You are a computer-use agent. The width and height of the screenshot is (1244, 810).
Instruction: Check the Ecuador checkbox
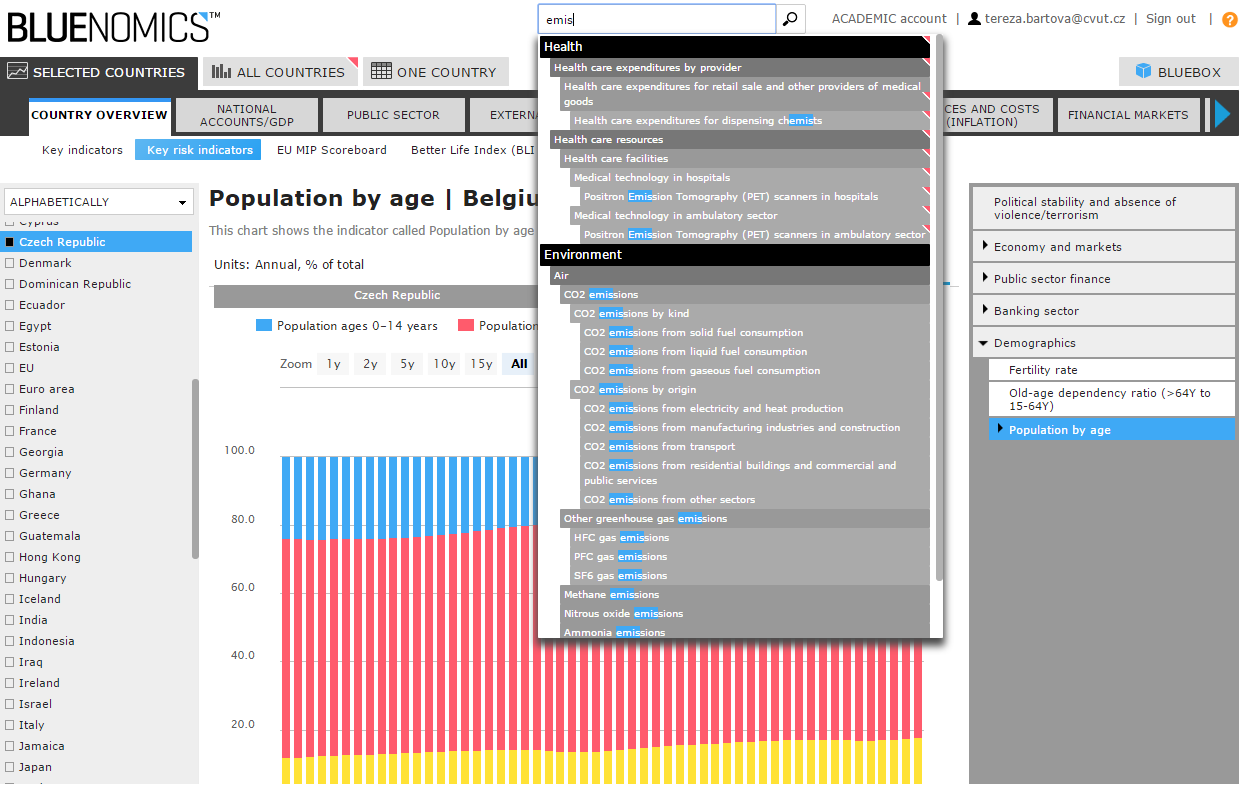(x=10, y=305)
